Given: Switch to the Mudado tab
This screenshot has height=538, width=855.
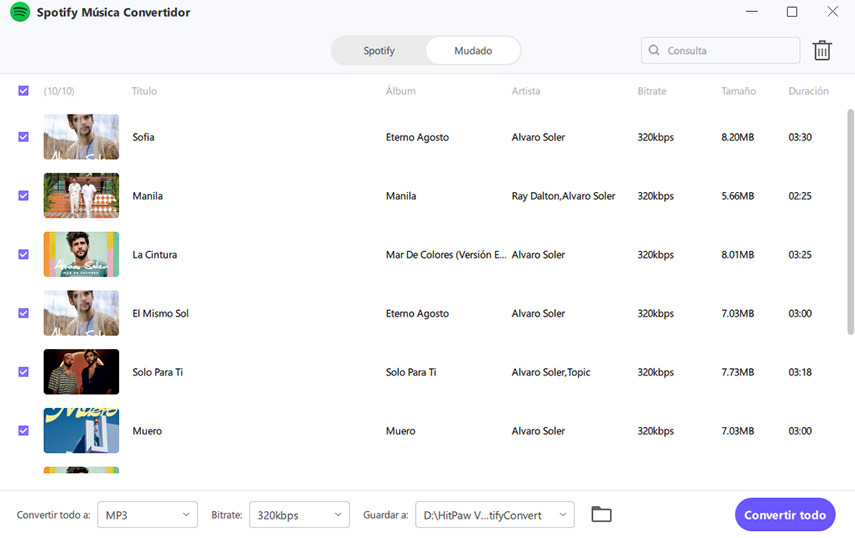Looking at the screenshot, I should coord(473,51).
